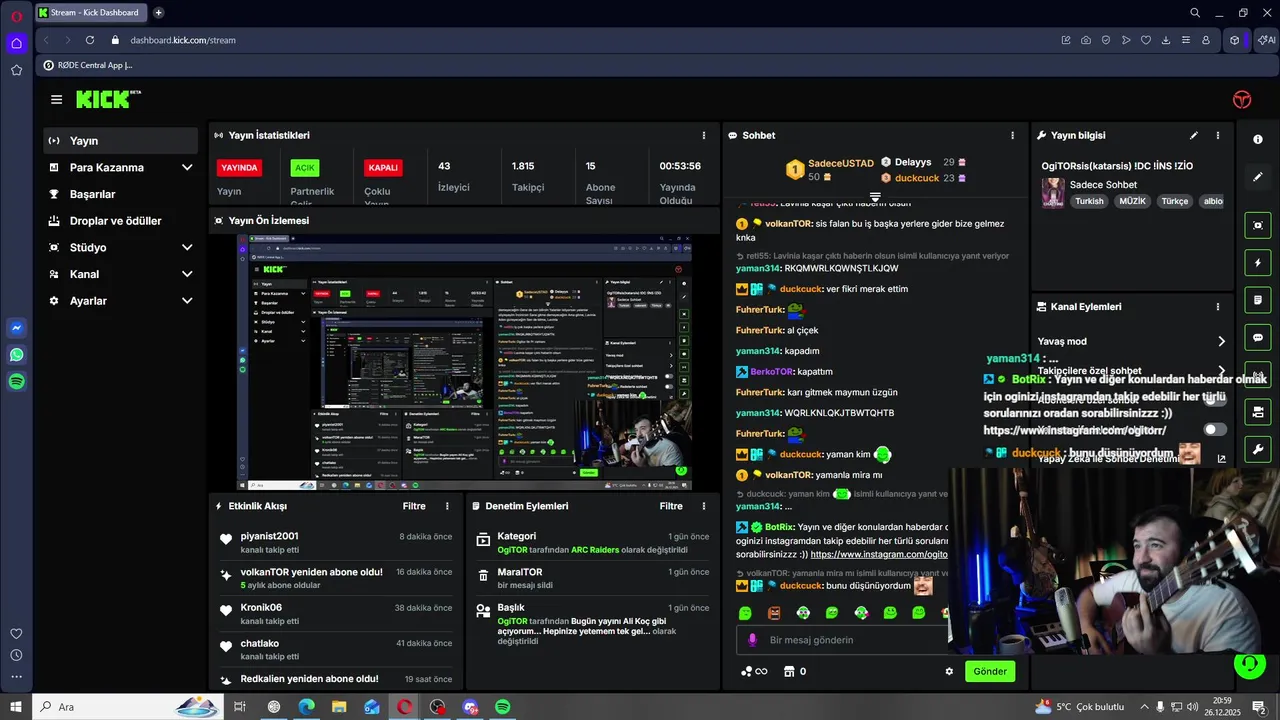
Task: Open the hamburger menu beside the Kick logo
Action: click(x=56, y=100)
